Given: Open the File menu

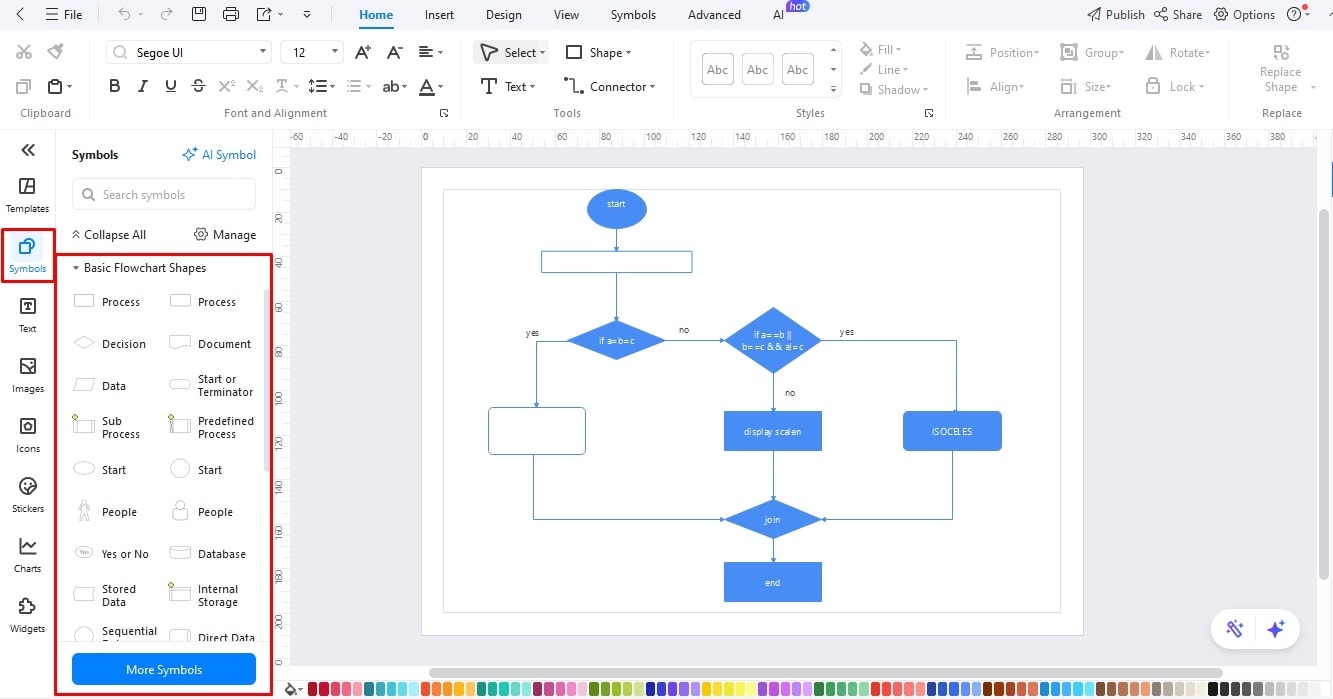Looking at the screenshot, I should pyautogui.click(x=63, y=15).
